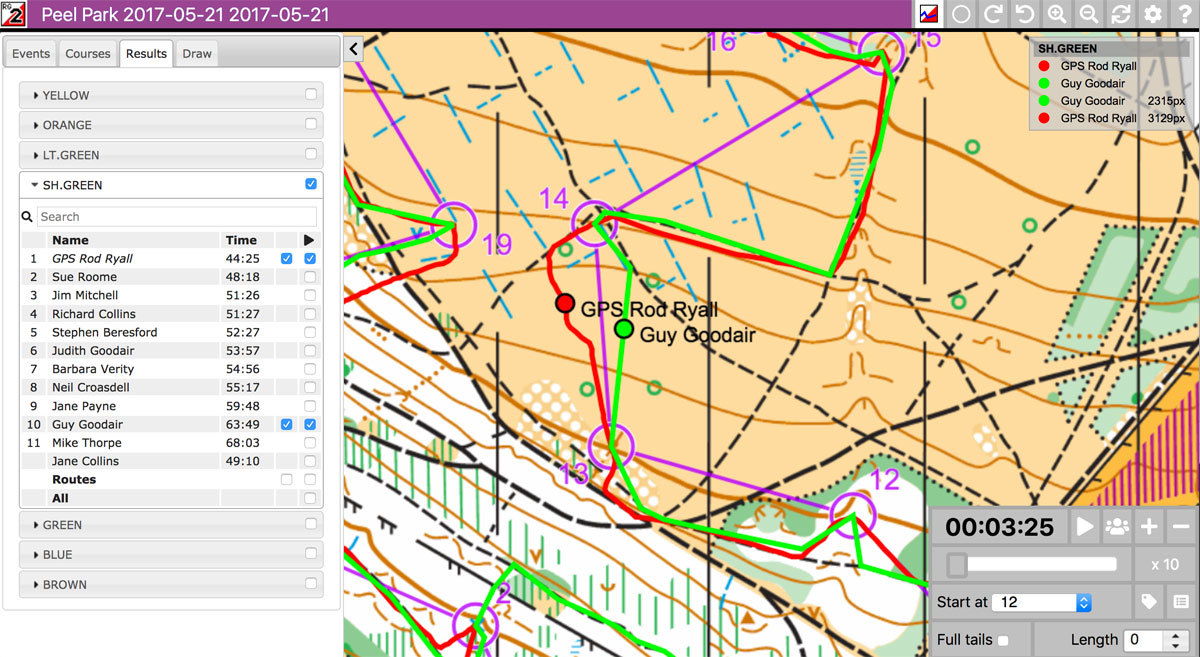Enable Full tails checkbox
The image size is (1200, 657).
[1003, 640]
